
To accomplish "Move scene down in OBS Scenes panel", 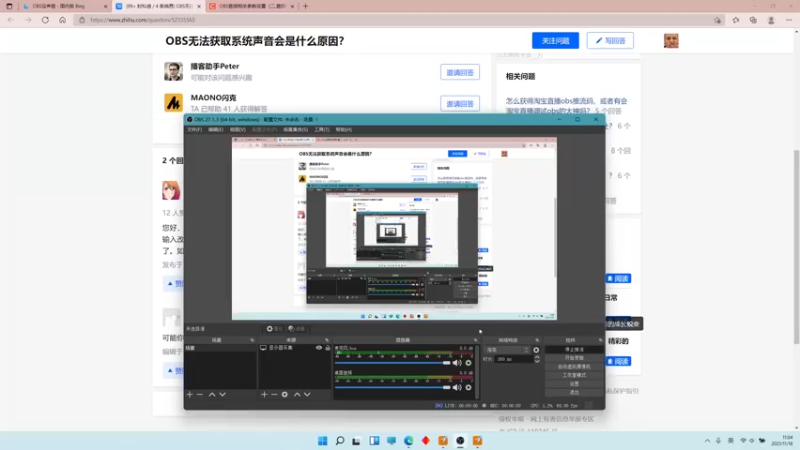I will tap(222, 394).
